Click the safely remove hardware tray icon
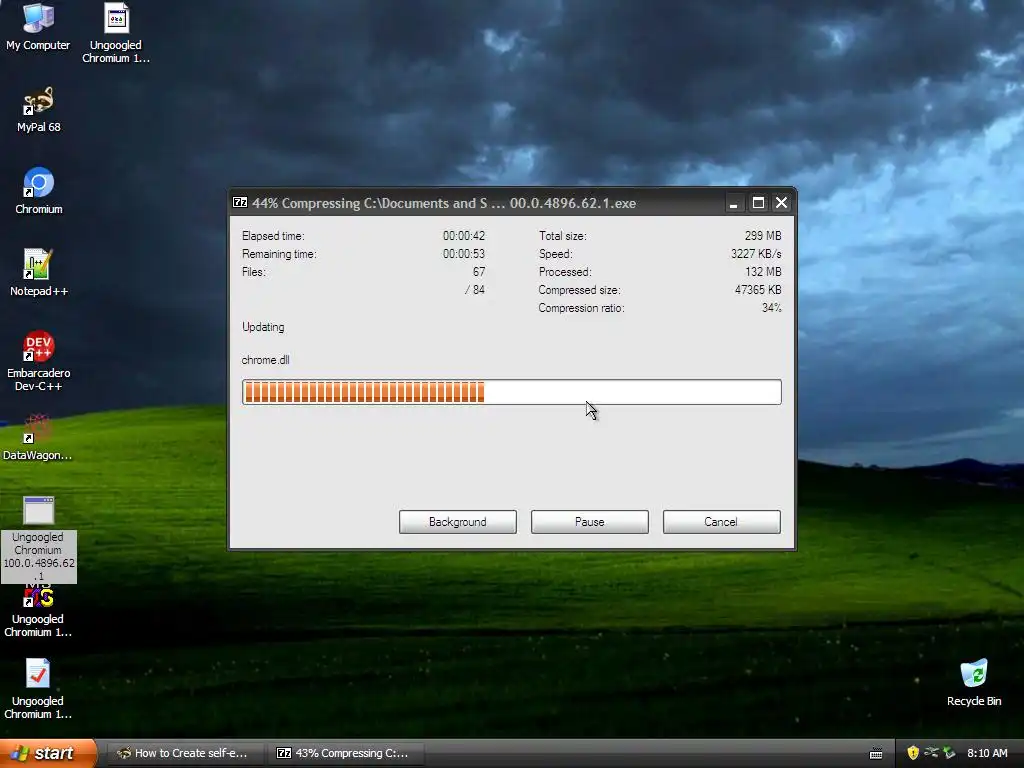The width and height of the screenshot is (1024, 768). coord(949,753)
